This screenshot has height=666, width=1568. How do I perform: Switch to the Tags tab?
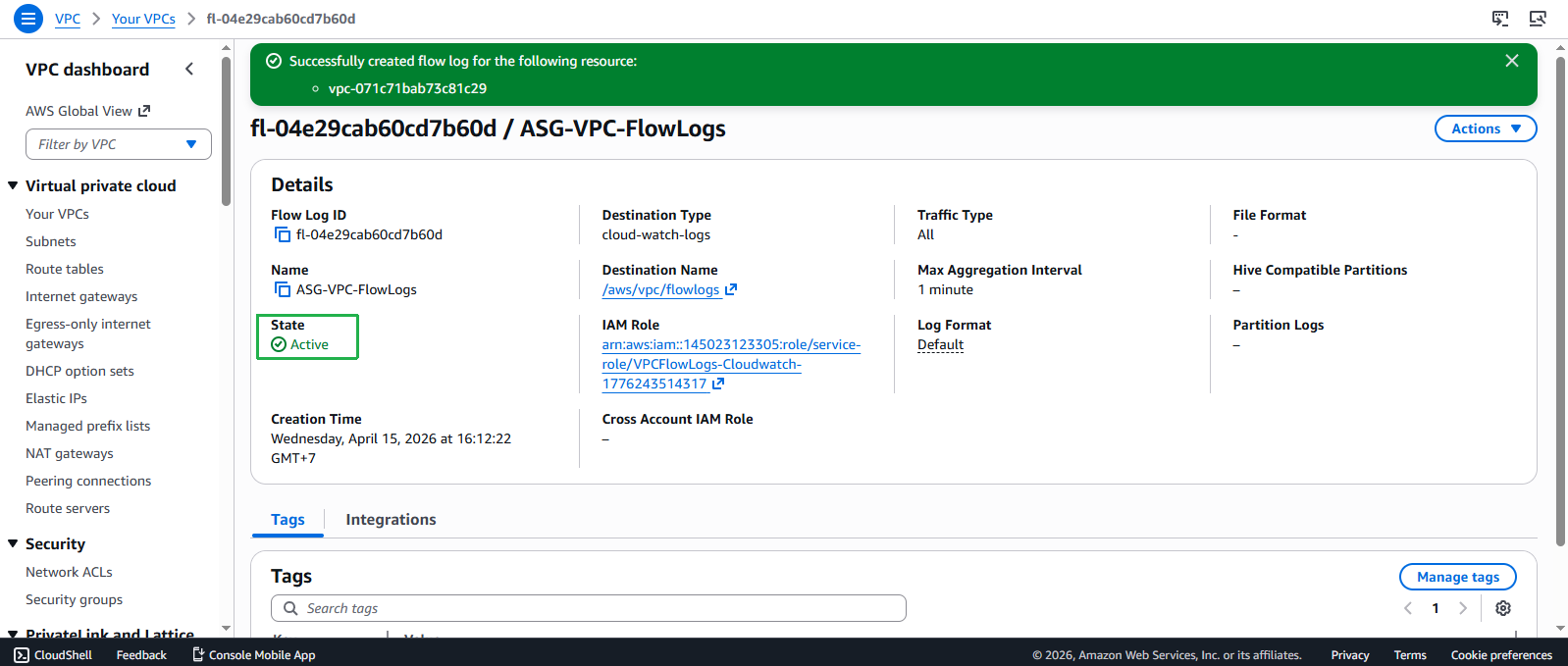click(x=287, y=520)
